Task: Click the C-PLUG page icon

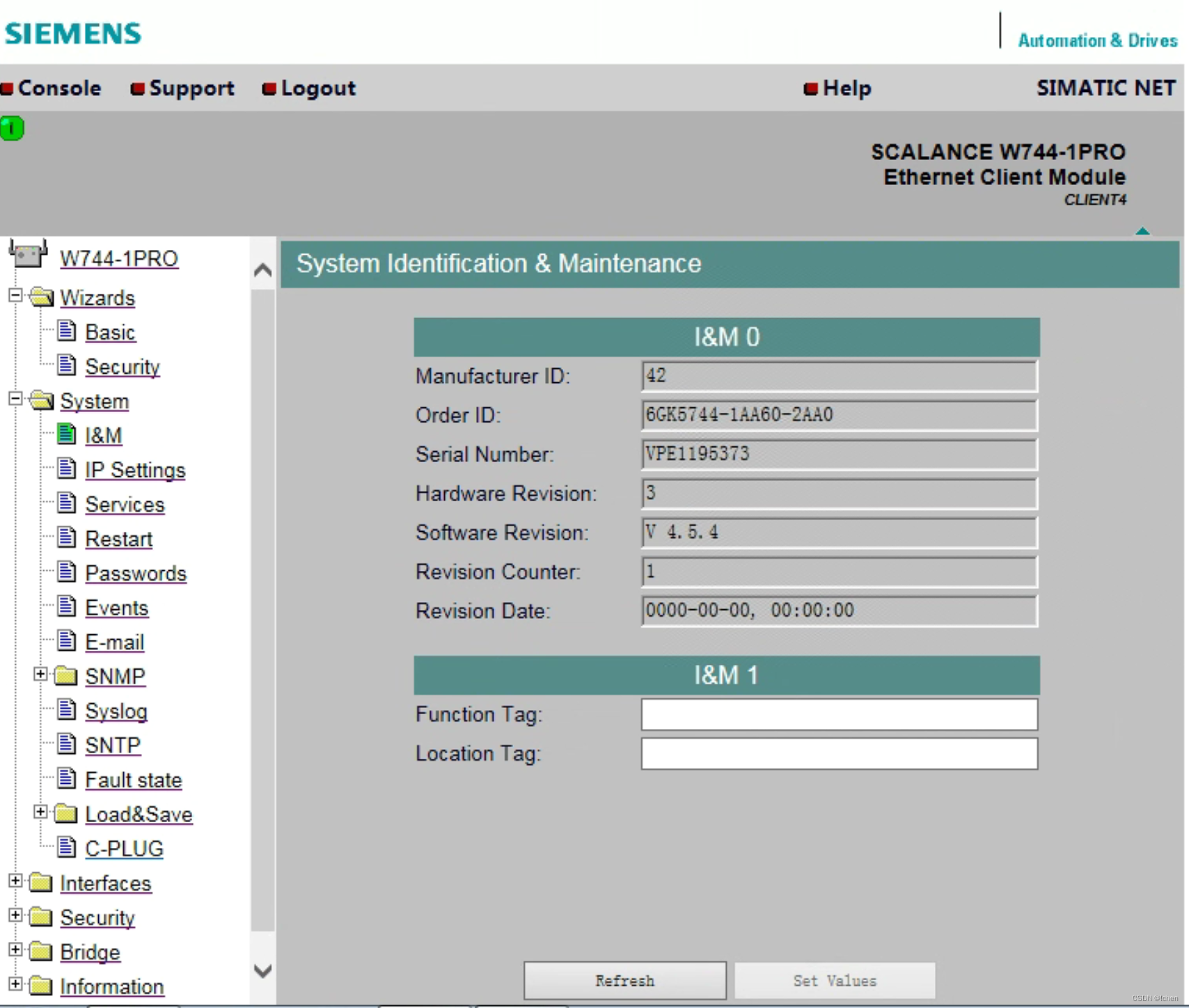Action: 67,847
